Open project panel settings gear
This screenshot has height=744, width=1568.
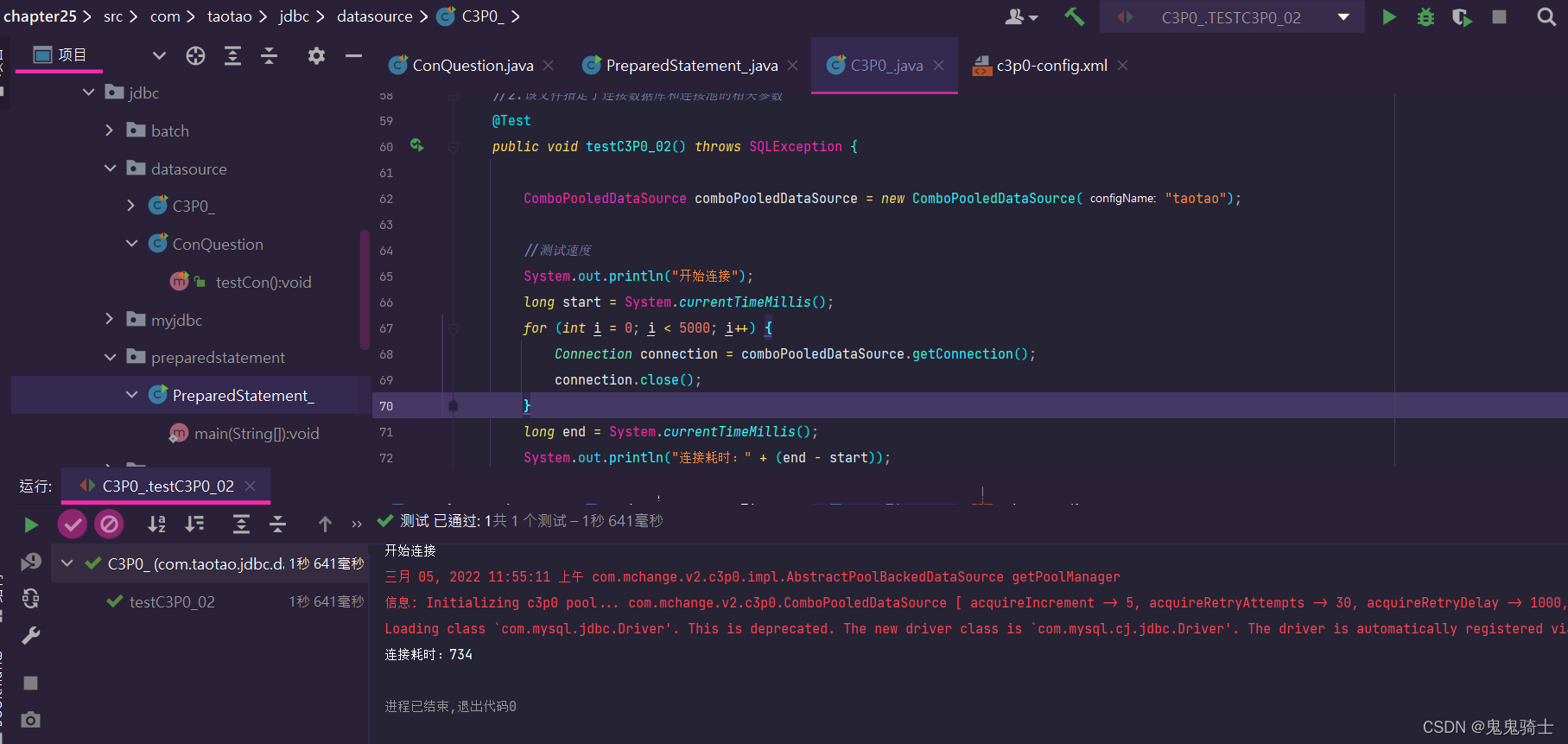(x=316, y=56)
